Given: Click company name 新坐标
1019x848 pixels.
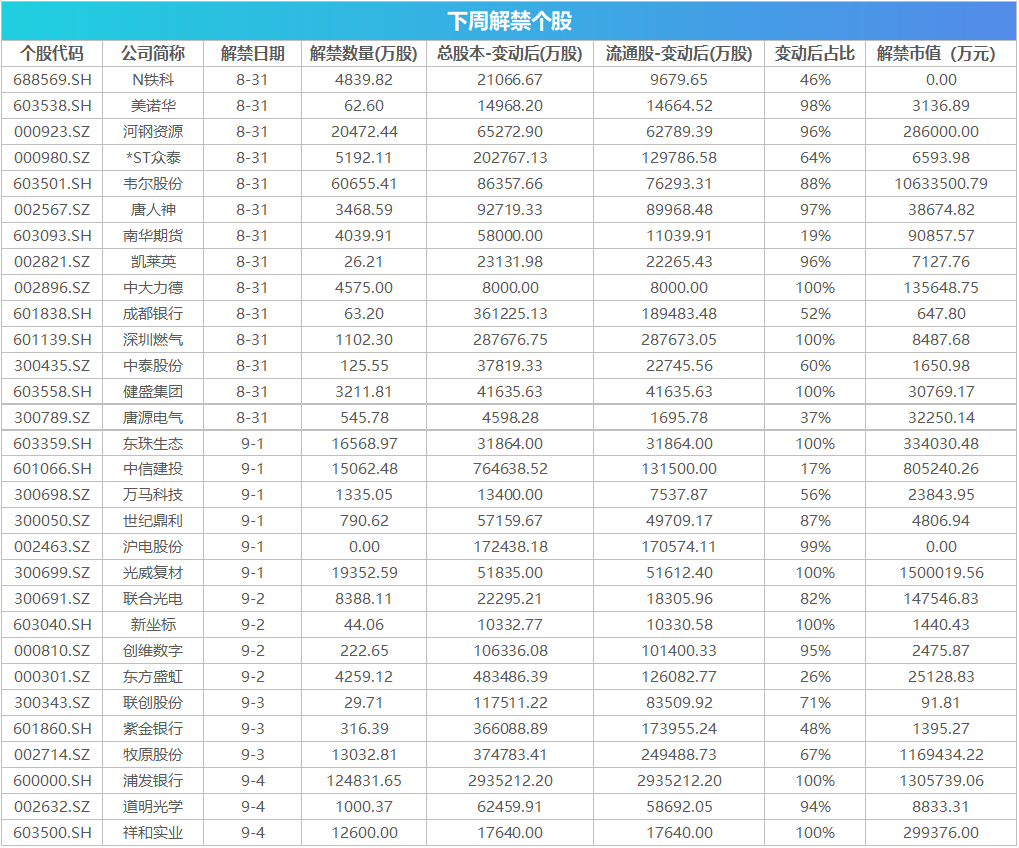Looking at the screenshot, I should (x=153, y=625).
